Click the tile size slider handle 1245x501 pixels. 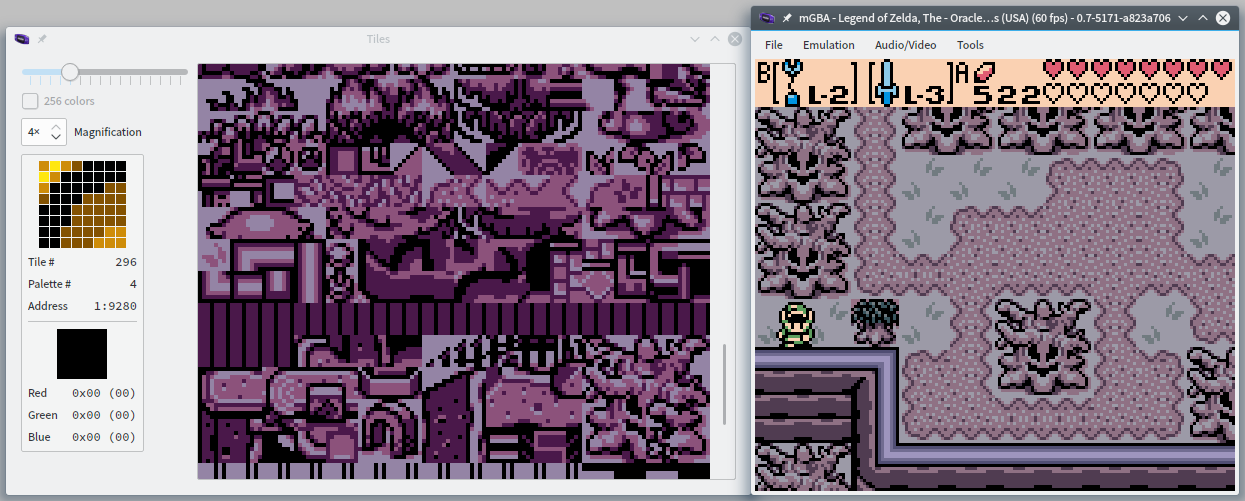[69, 72]
